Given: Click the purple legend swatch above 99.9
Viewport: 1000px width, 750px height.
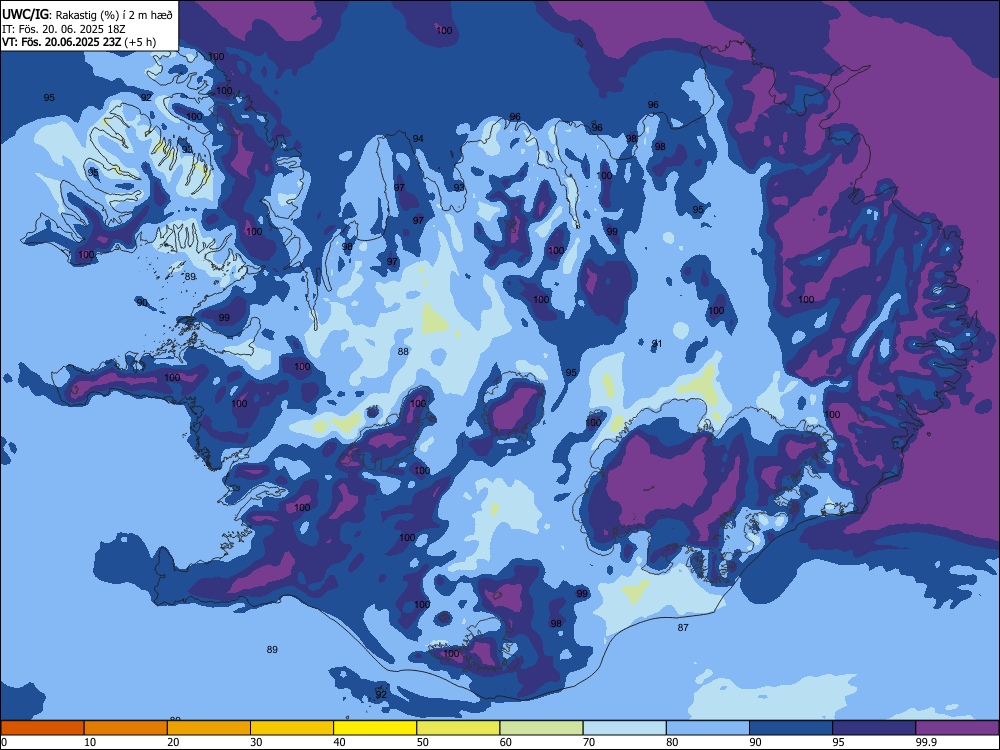Looking at the screenshot, I should [x=957, y=727].
